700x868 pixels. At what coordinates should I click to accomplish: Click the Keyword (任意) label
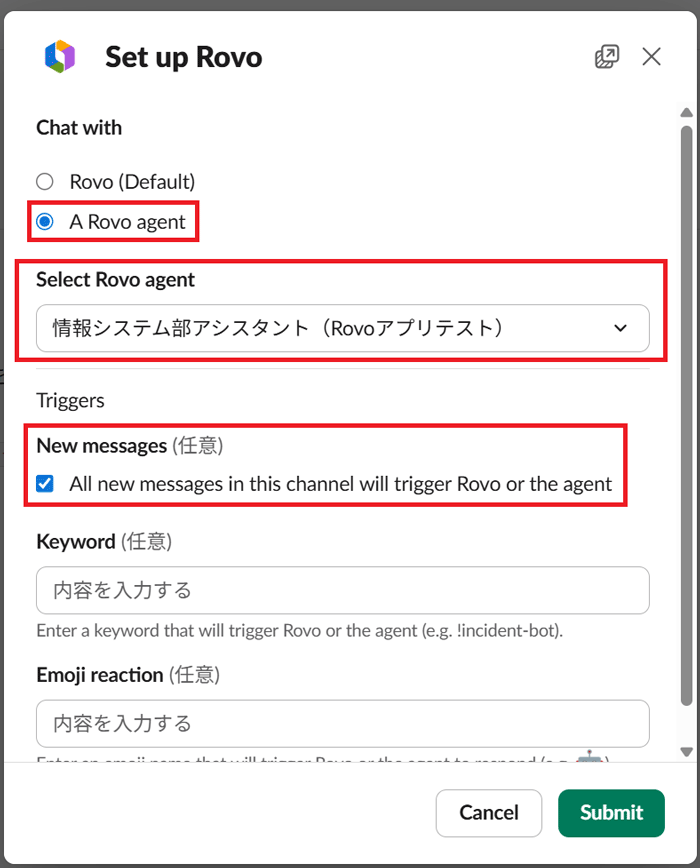click(x=104, y=541)
